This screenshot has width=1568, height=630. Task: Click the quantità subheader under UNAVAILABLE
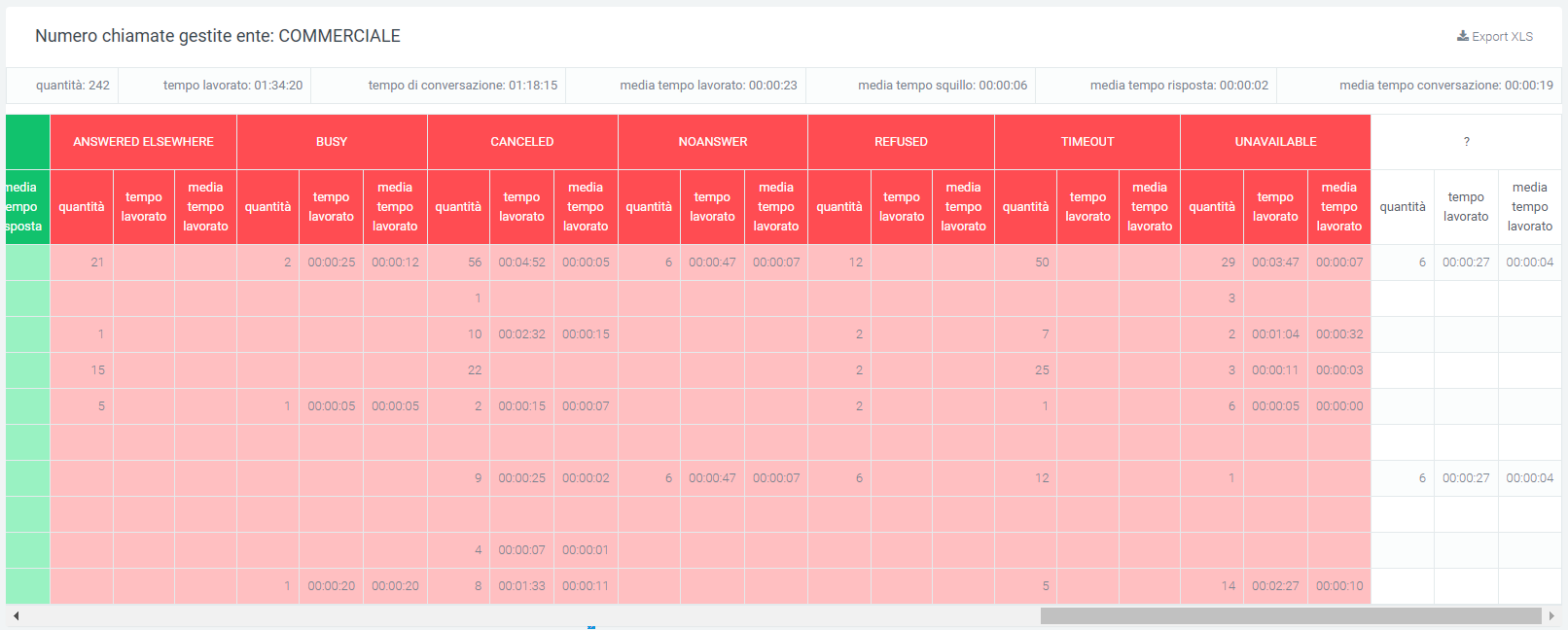1212,207
